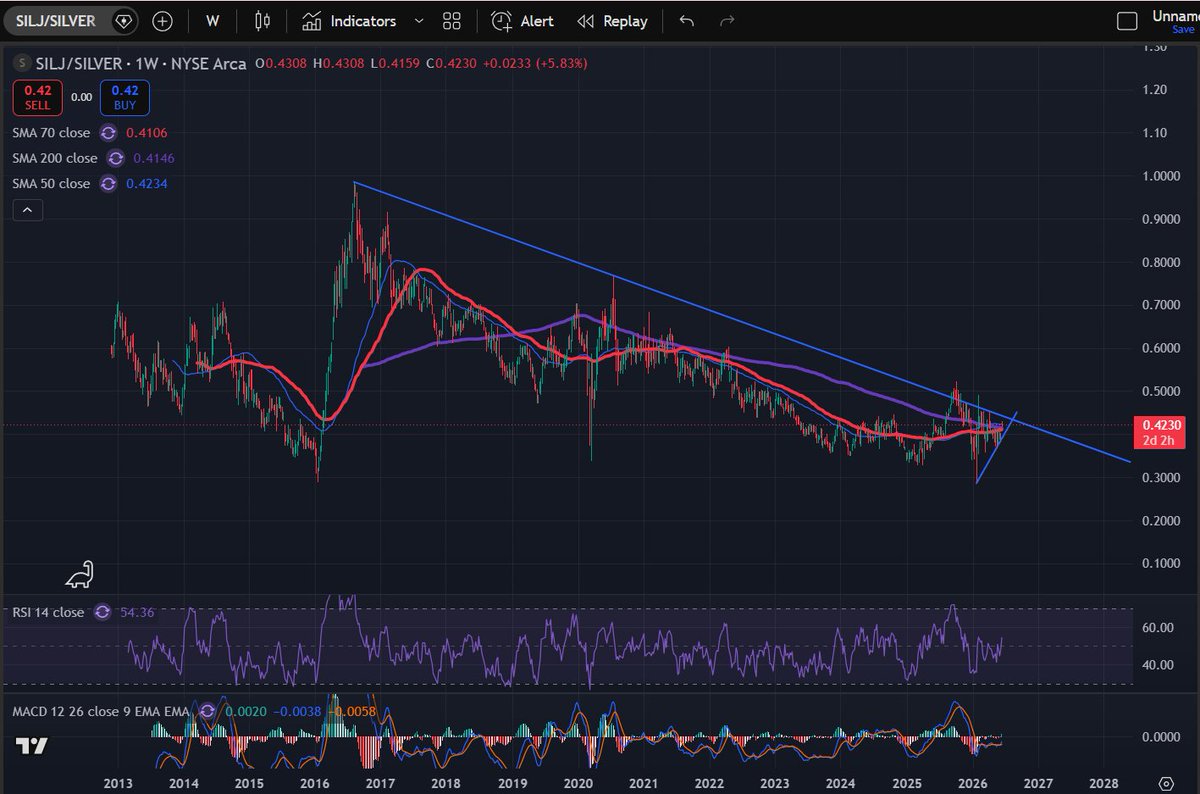The width and height of the screenshot is (1200, 794).
Task: Click the 0.5000 price scale label
Action: click(x=1160, y=391)
